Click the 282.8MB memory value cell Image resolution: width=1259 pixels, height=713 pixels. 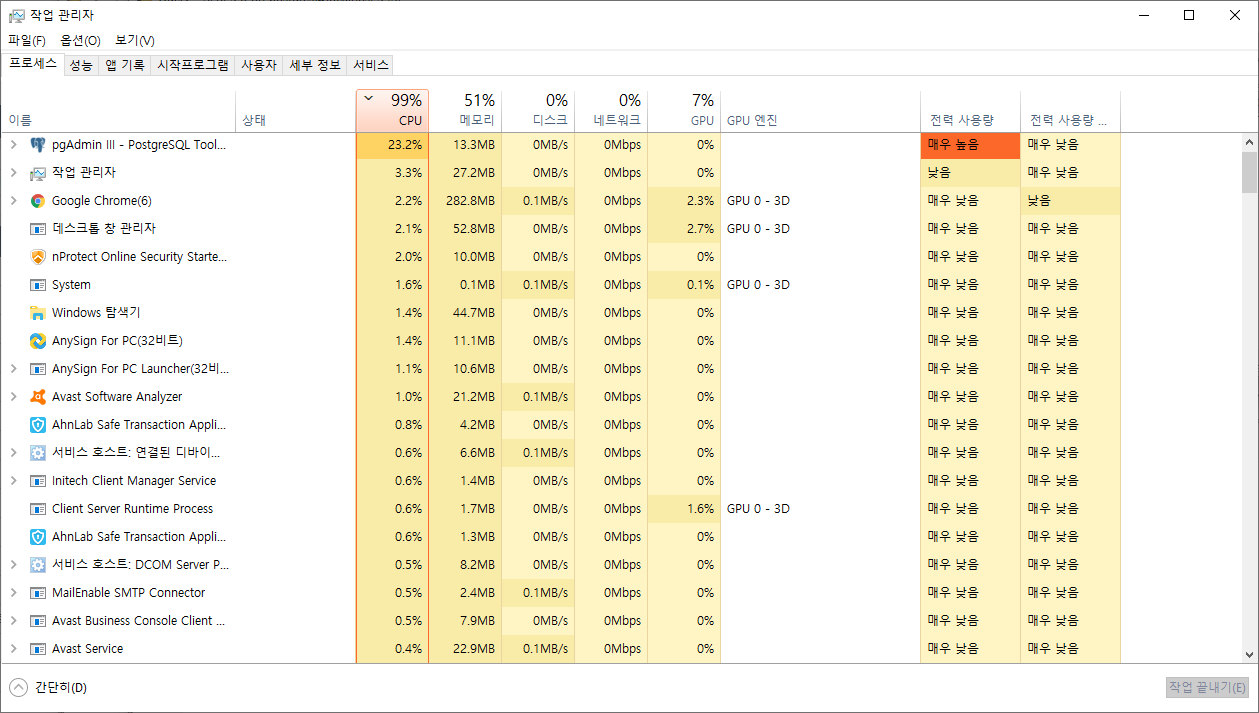coord(465,201)
